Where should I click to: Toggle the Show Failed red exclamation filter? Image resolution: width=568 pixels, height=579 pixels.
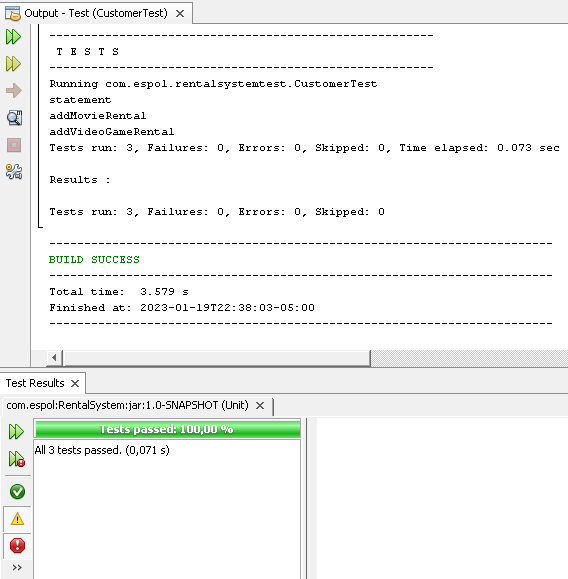click(x=17, y=545)
